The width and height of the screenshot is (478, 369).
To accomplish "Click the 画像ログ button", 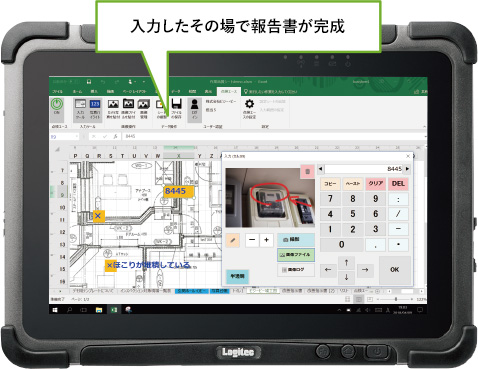I will point(296,270).
